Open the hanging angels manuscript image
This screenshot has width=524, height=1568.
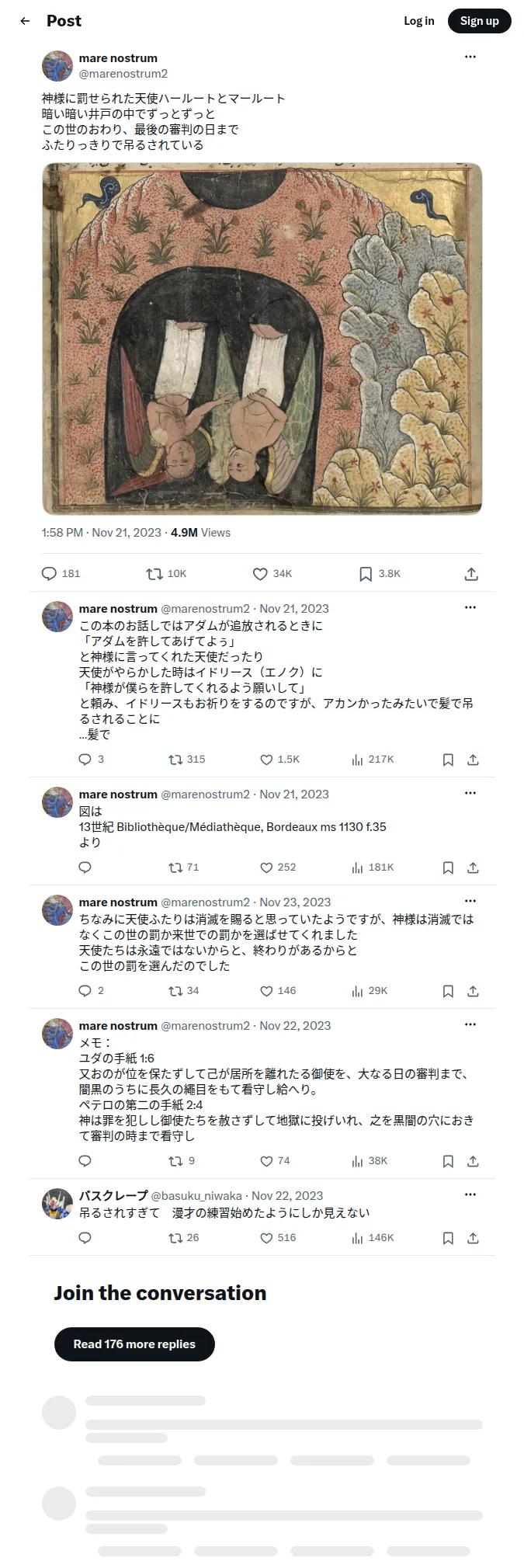point(262,339)
